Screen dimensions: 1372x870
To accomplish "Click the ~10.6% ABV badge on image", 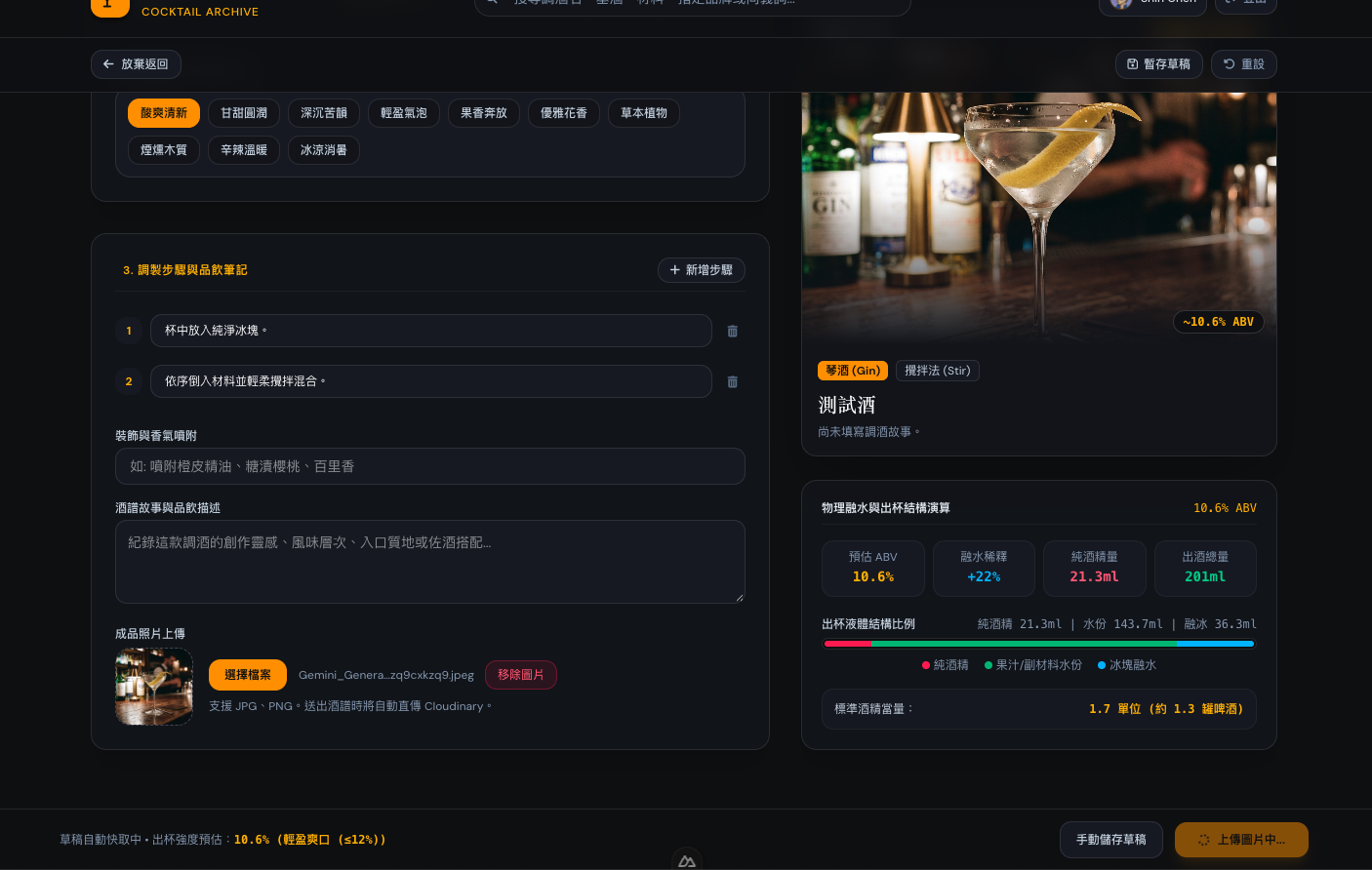I will pyautogui.click(x=1219, y=322).
